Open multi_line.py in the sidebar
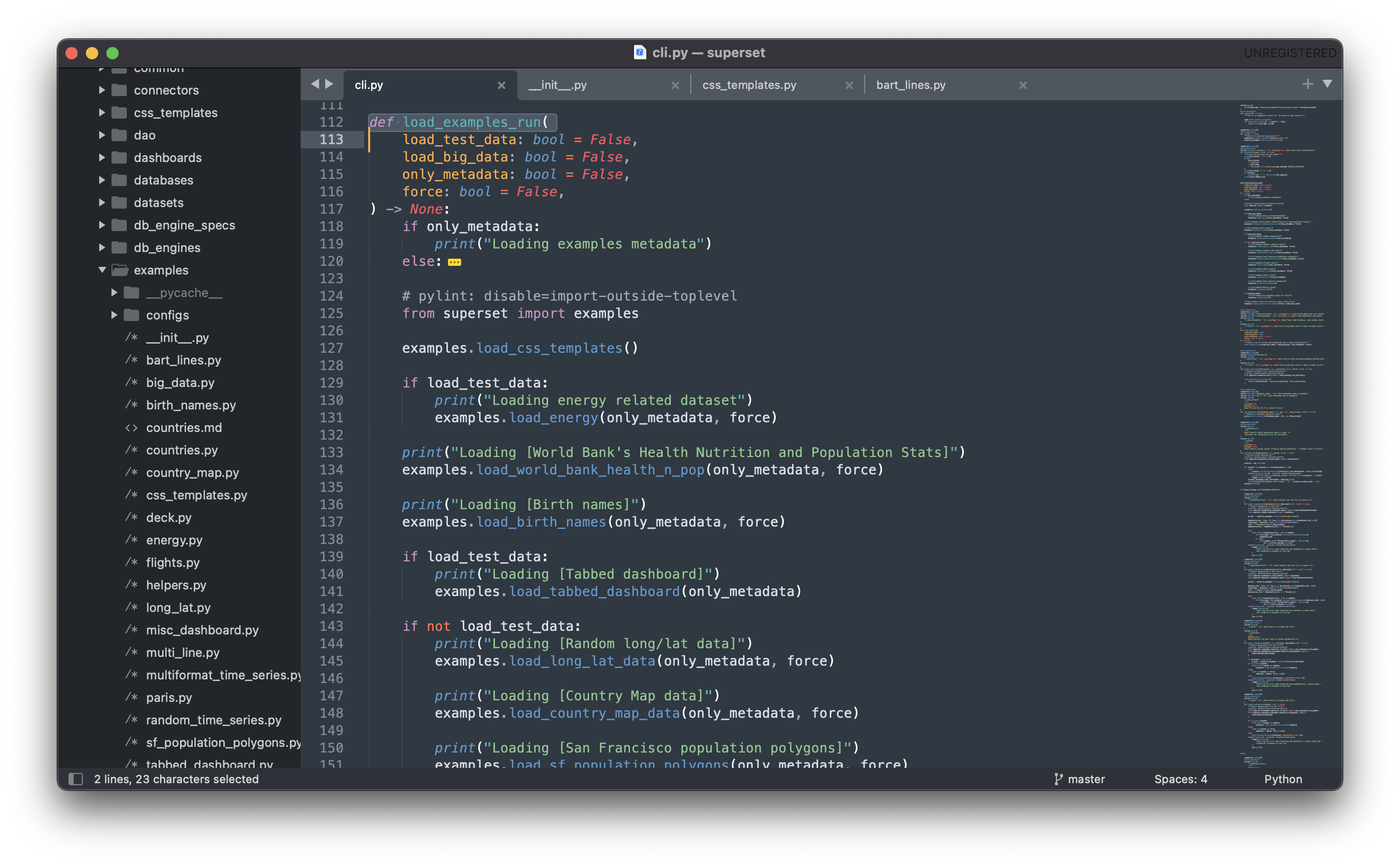Image resolution: width=1400 pixels, height=866 pixels. point(183,652)
